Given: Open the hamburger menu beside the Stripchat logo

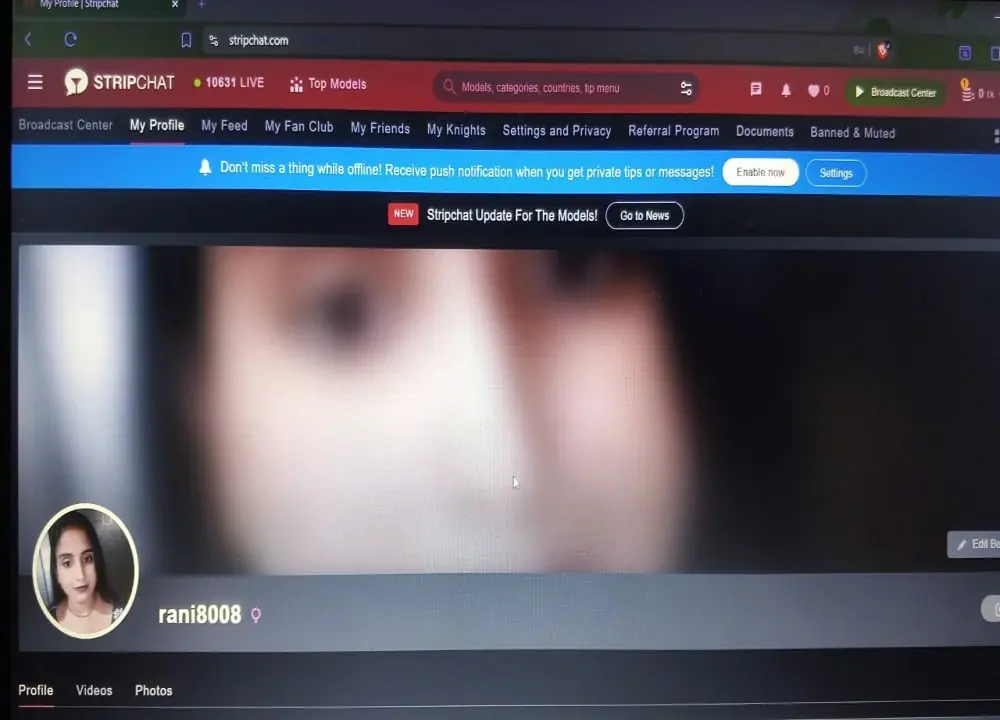Looking at the screenshot, I should click(35, 82).
